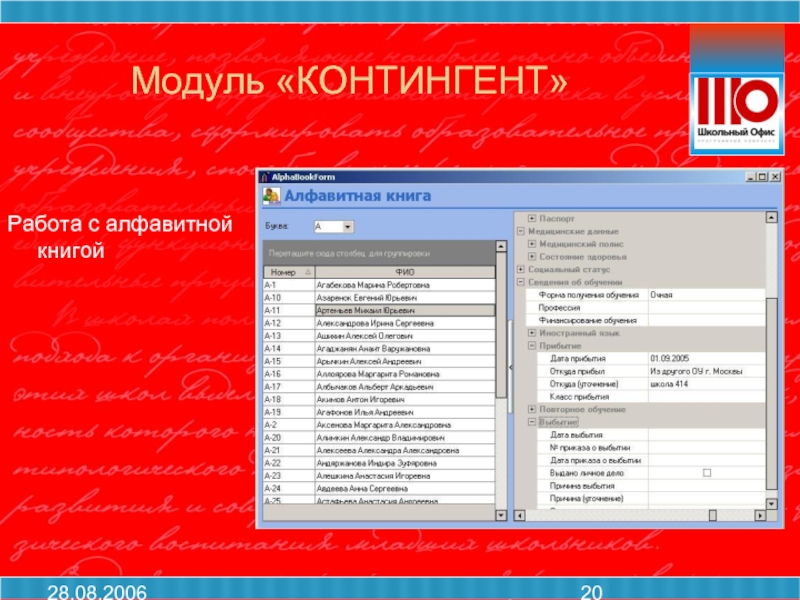Image resolution: width=800 pixels, height=600 pixels.
Task: Click the properties vertical scrollbar thumb
Action: [x=771, y=393]
